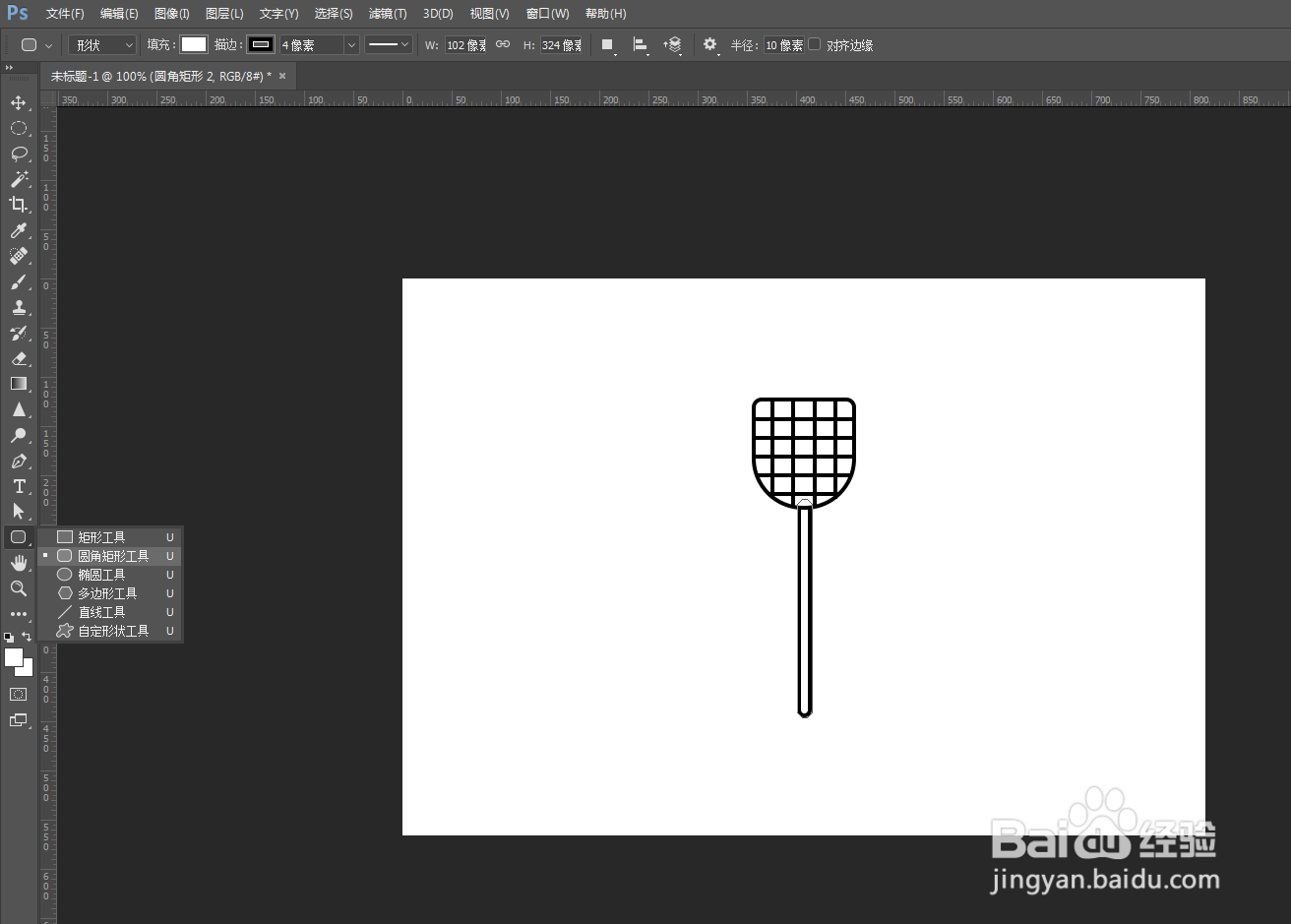Select the Dodge tool
This screenshot has height=924, width=1291.
coord(19,435)
